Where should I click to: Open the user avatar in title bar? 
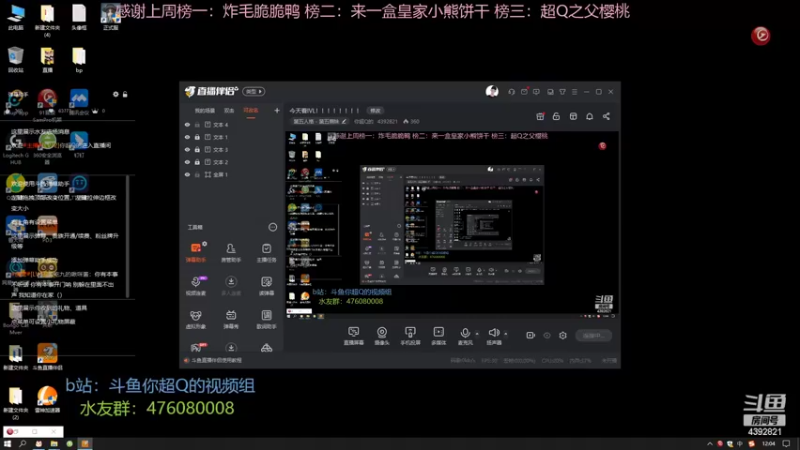[x=492, y=91]
